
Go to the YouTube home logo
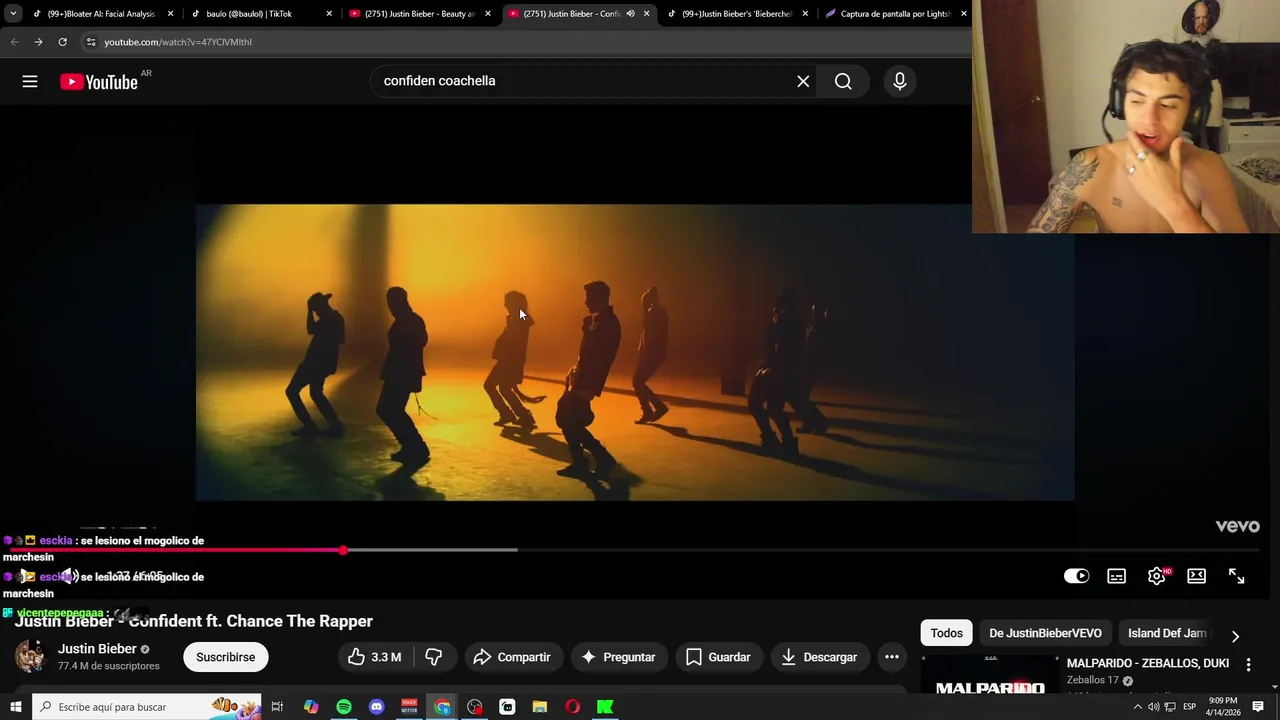point(99,82)
